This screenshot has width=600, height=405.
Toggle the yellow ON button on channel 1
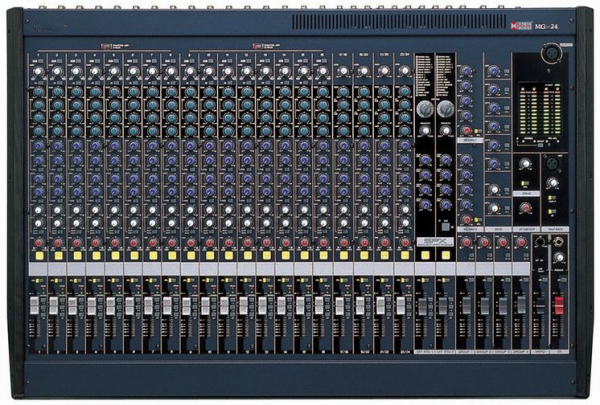pos(36,256)
